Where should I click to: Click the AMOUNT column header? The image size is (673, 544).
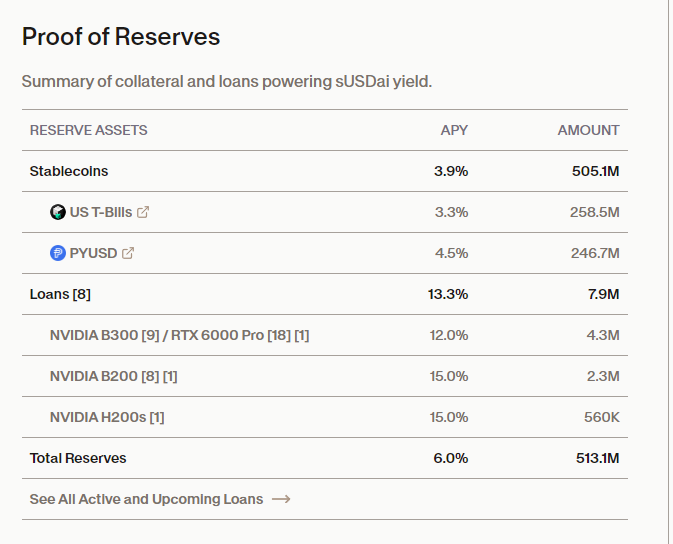click(588, 130)
